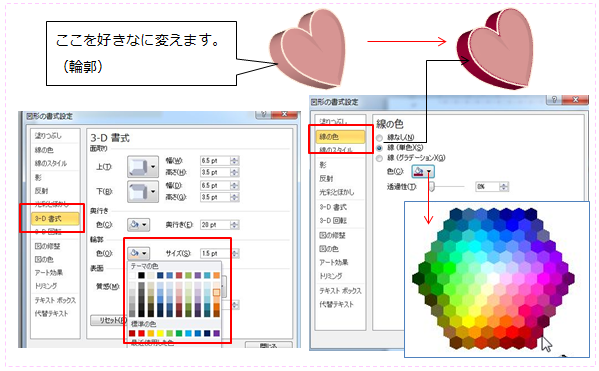Screen dimensions: 599x371
Task: Click 奥行き(E) 20 pt depth field
Action: pyautogui.click(x=215, y=225)
